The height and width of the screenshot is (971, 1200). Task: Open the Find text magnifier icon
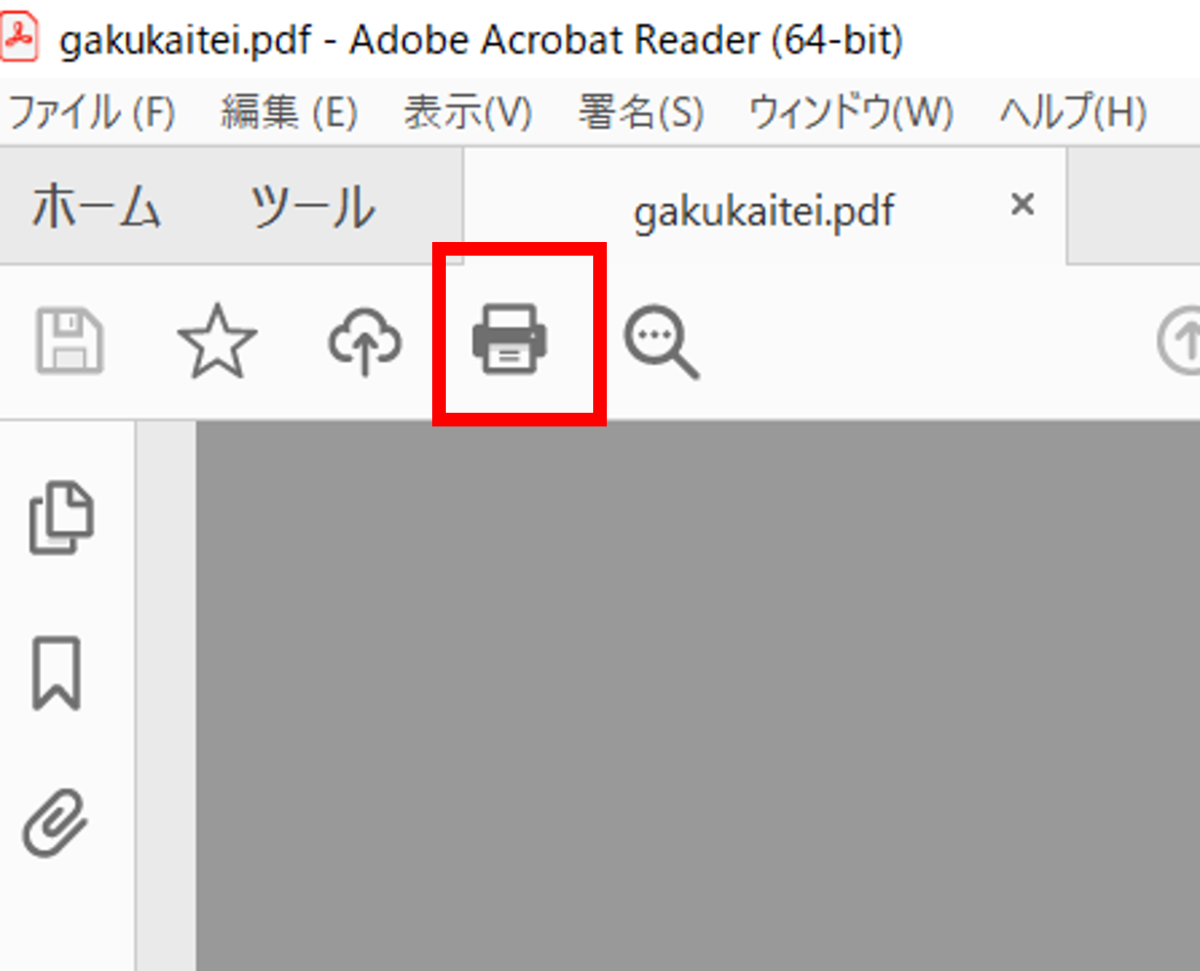660,342
